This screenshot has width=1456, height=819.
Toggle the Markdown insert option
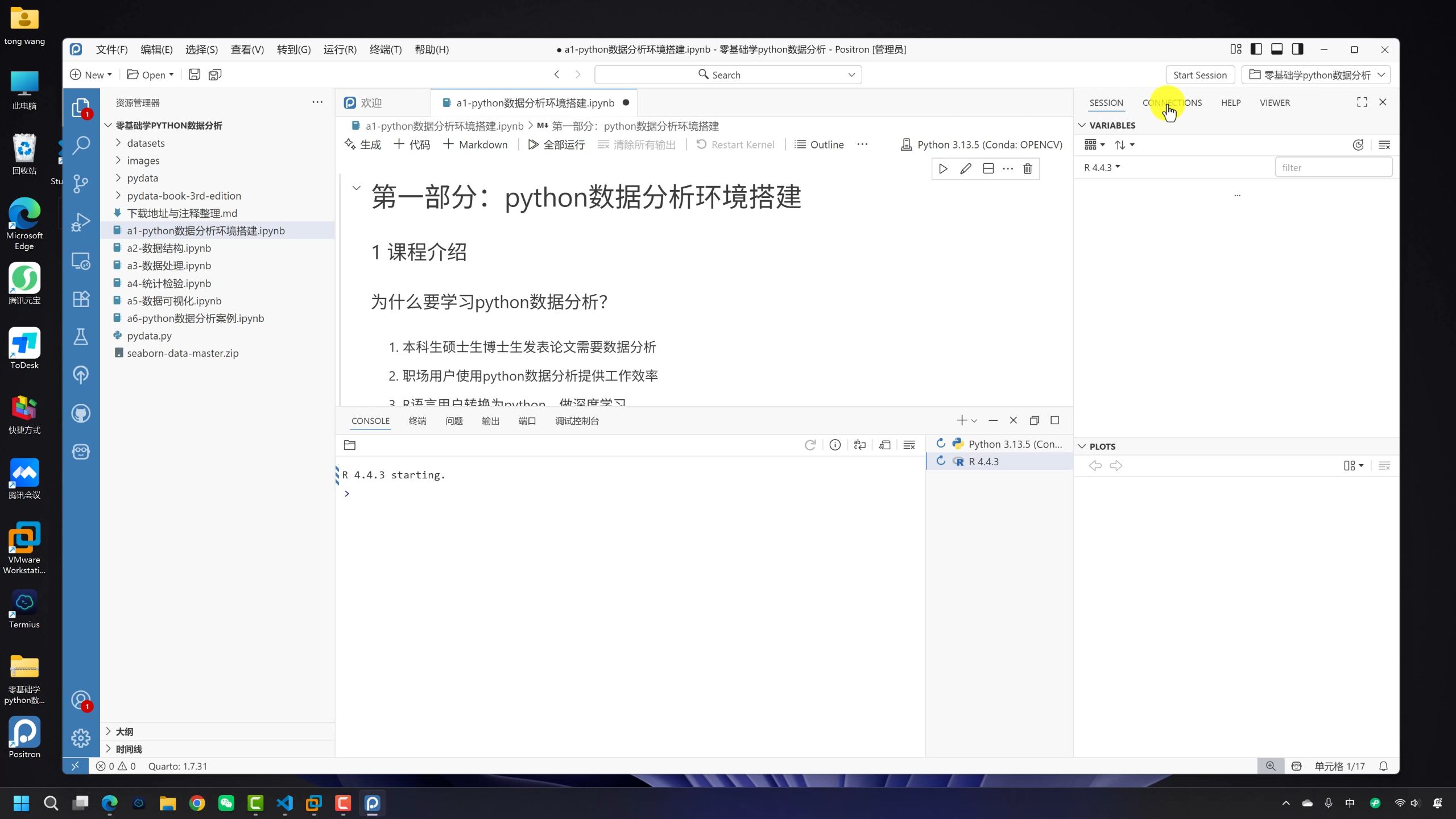point(475,144)
